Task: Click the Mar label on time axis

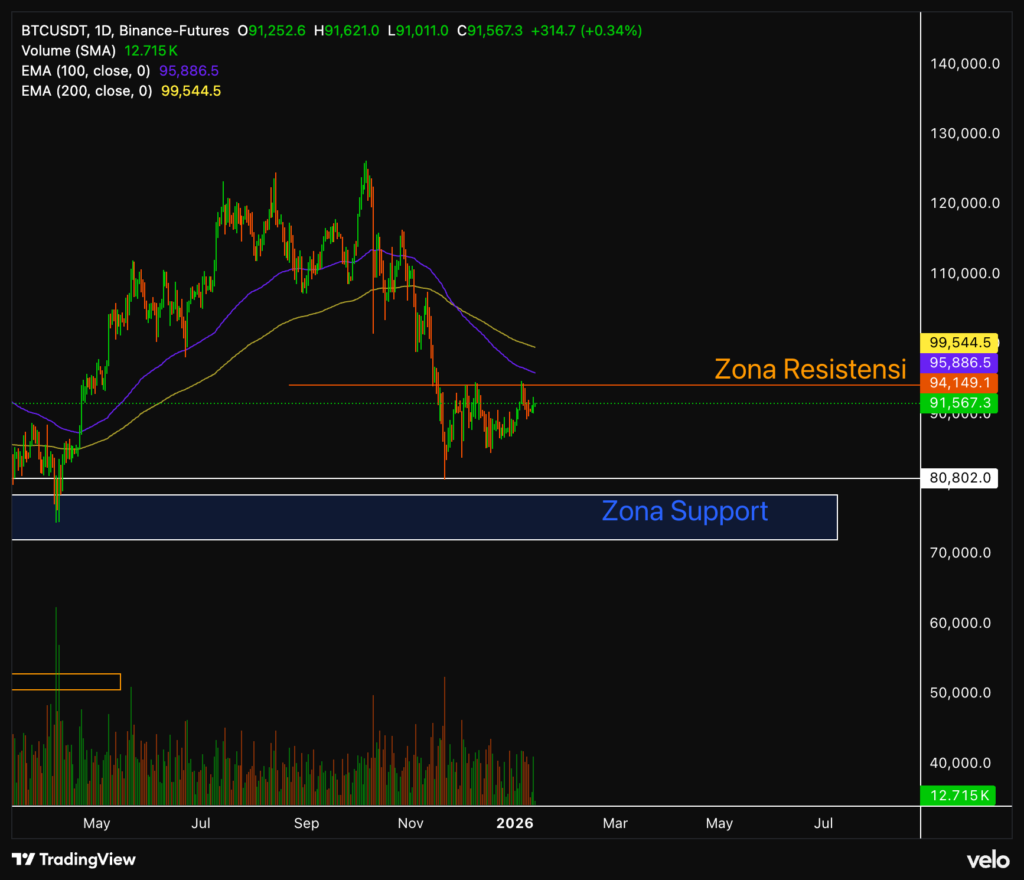Action: pos(615,823)
